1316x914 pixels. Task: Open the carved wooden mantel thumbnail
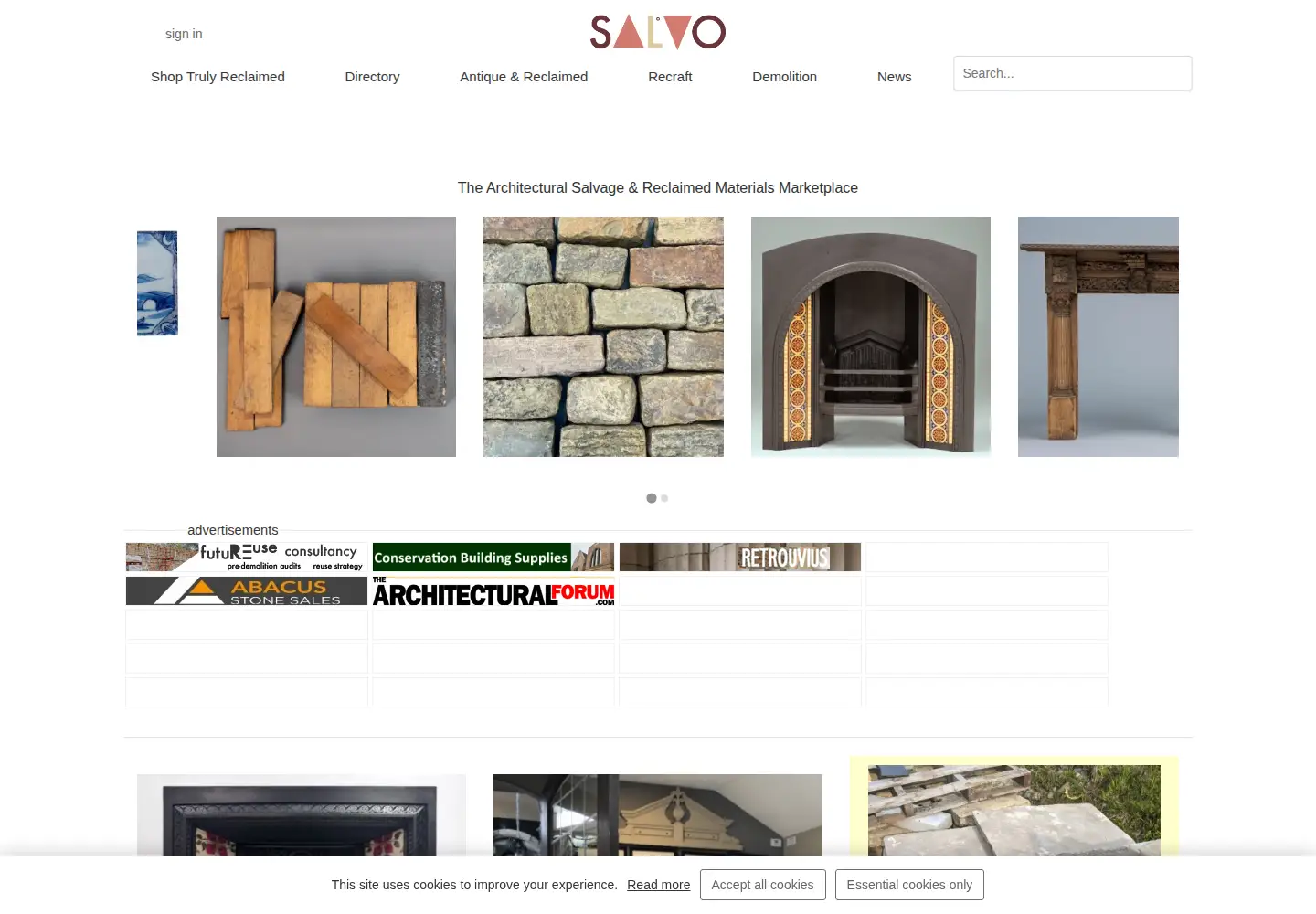tap(1098, 336)
